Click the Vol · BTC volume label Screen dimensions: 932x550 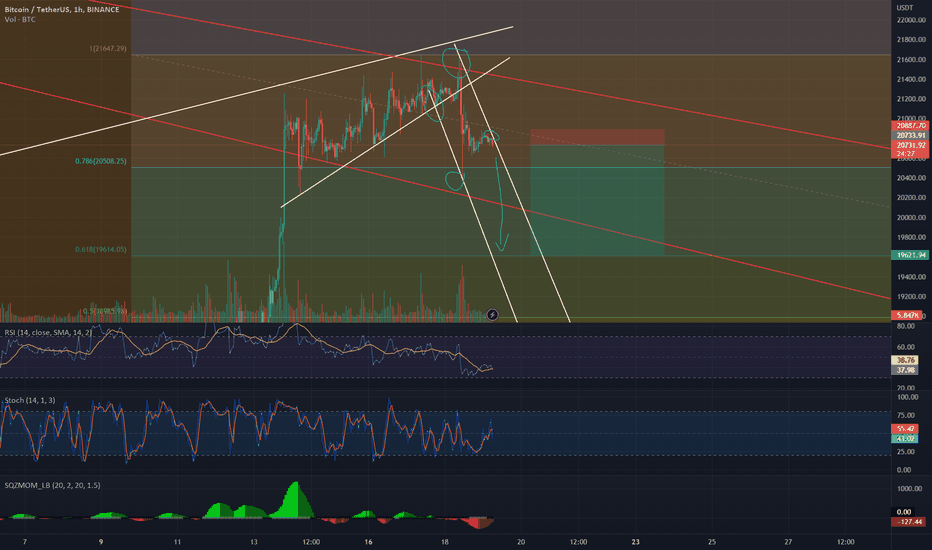point(20,20)
